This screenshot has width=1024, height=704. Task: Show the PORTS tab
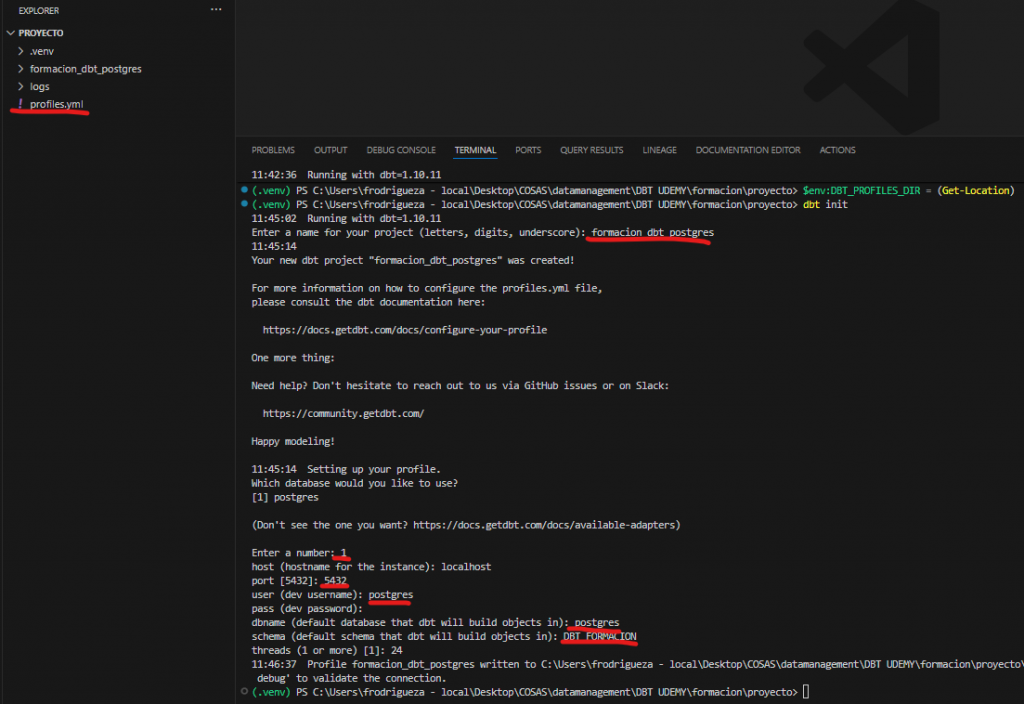coord(528,150)
